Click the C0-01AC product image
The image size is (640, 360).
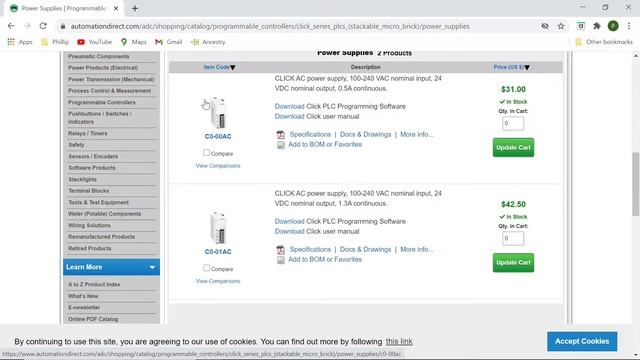pos(218,228)
